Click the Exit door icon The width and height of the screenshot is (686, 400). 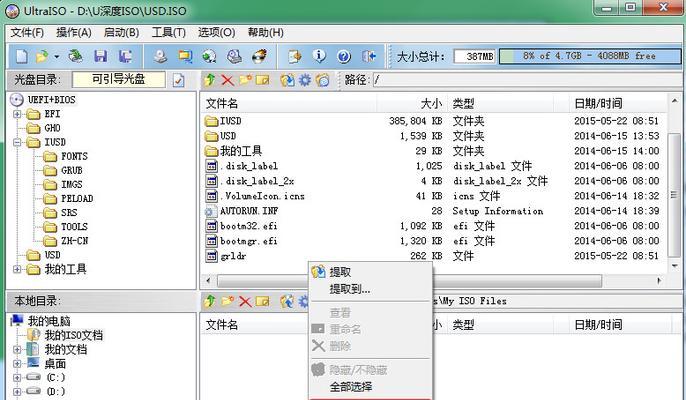coord(369,56)
